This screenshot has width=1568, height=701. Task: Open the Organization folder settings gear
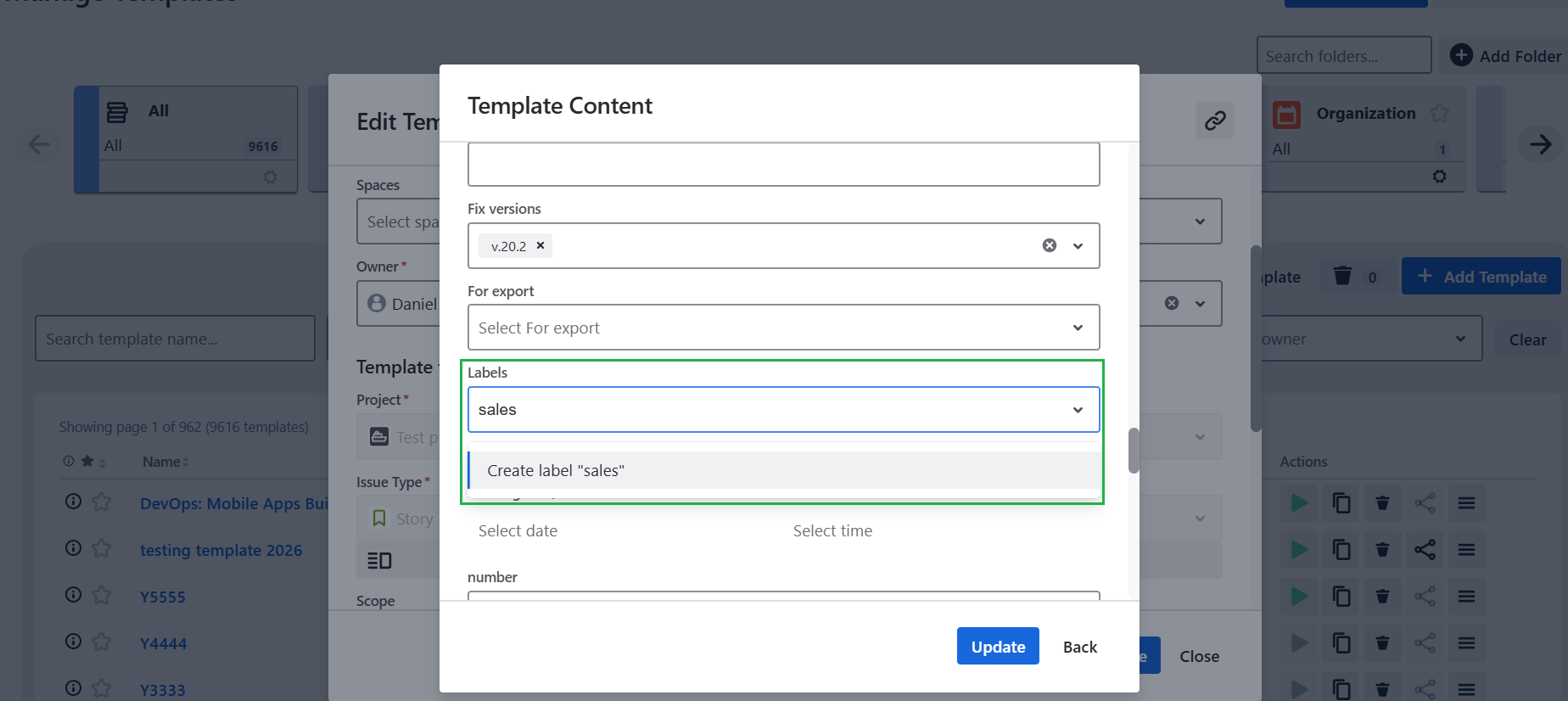1439,177
